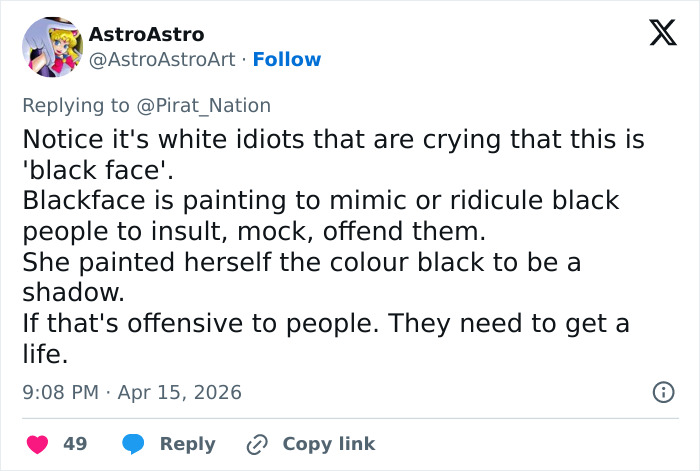Viewport: 700px width, 471px height.
Task: Click the reply speech bubble icon
Action: [134, 444]
